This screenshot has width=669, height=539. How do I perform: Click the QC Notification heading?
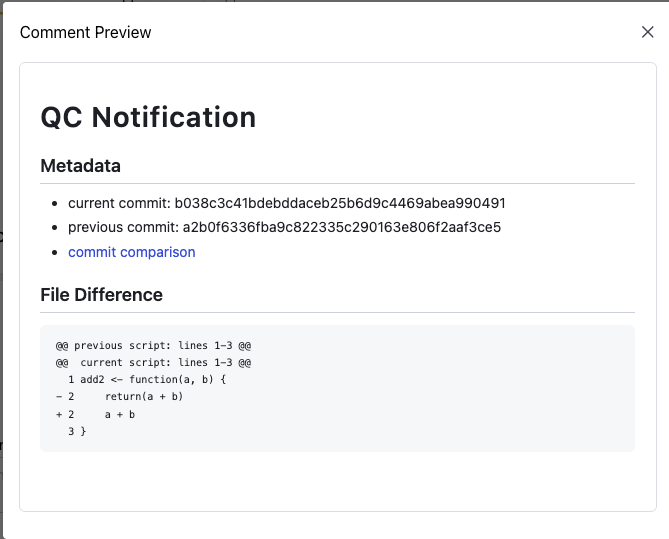148,117
